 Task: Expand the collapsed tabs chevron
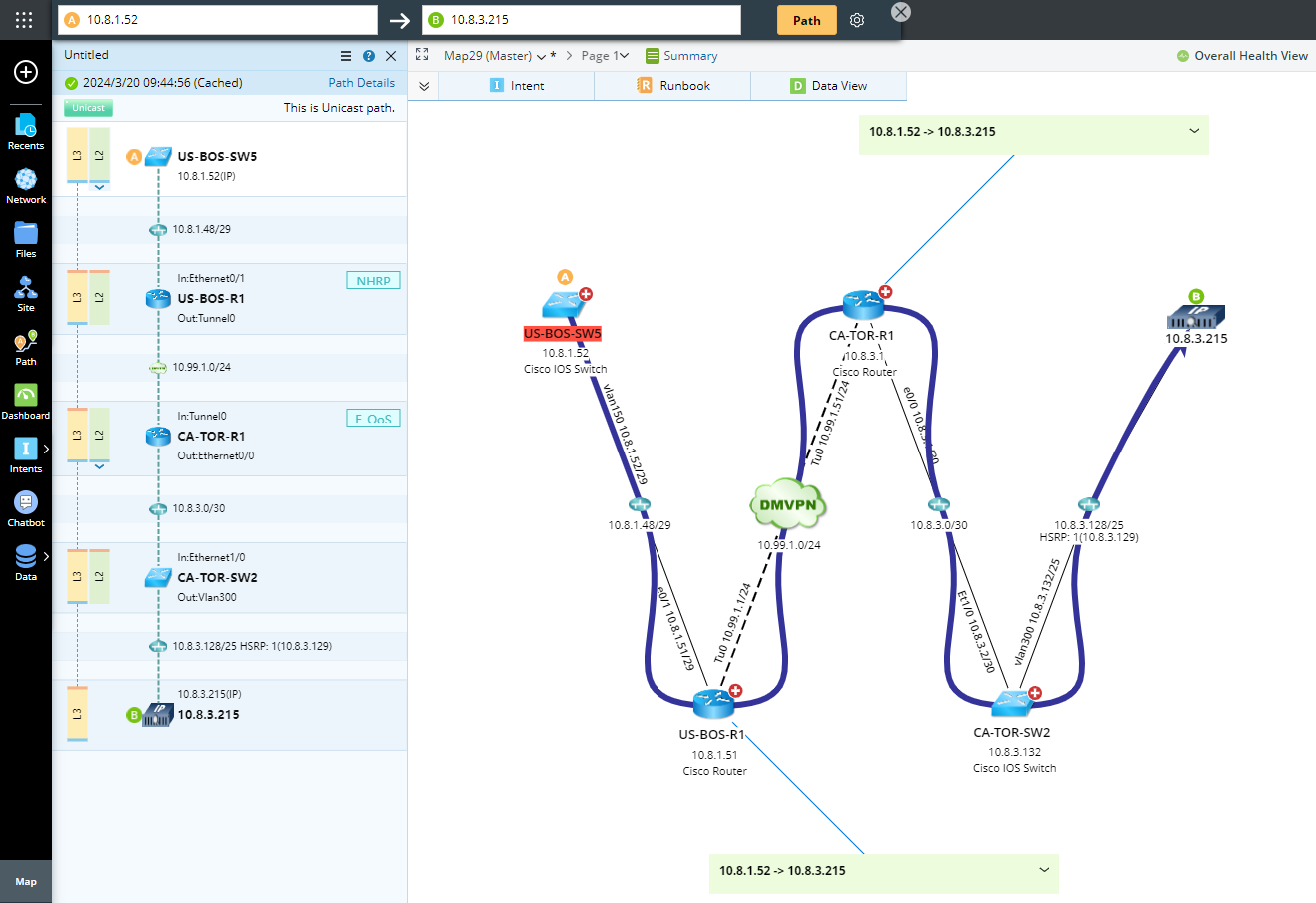point(424,86)
